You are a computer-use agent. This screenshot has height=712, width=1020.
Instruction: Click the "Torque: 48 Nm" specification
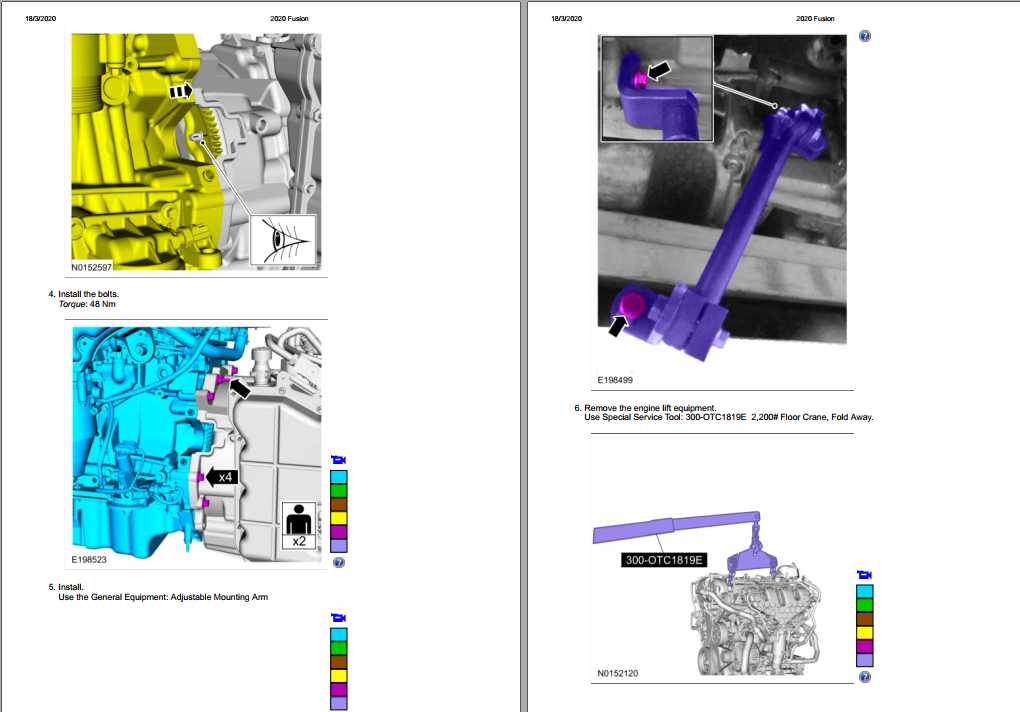(x=87, y=304)
